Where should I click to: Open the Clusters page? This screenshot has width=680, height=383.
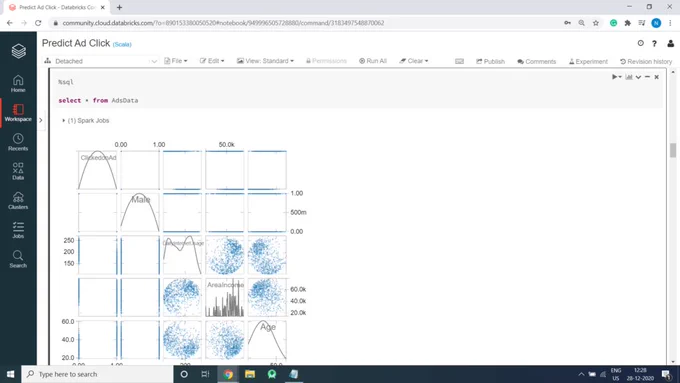[x=18, y=200]
